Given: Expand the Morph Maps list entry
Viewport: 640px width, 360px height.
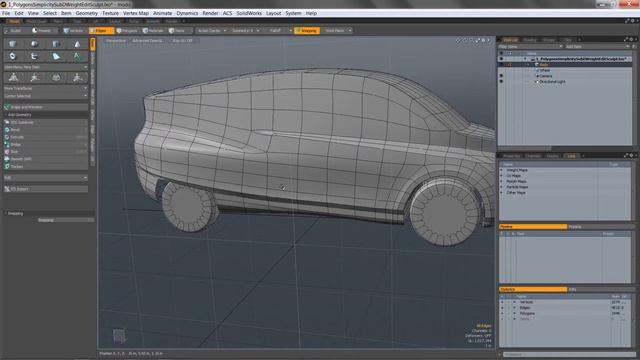Looking at the screenshot, I should point(502,181).
